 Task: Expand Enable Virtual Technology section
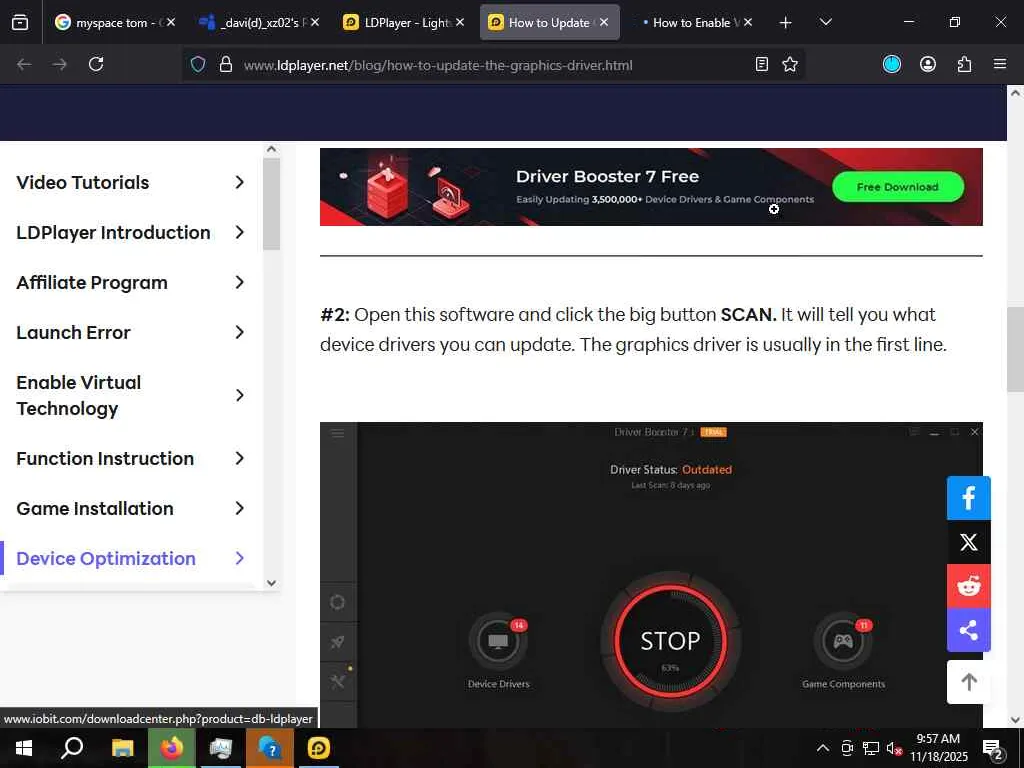tap(131, 395)
